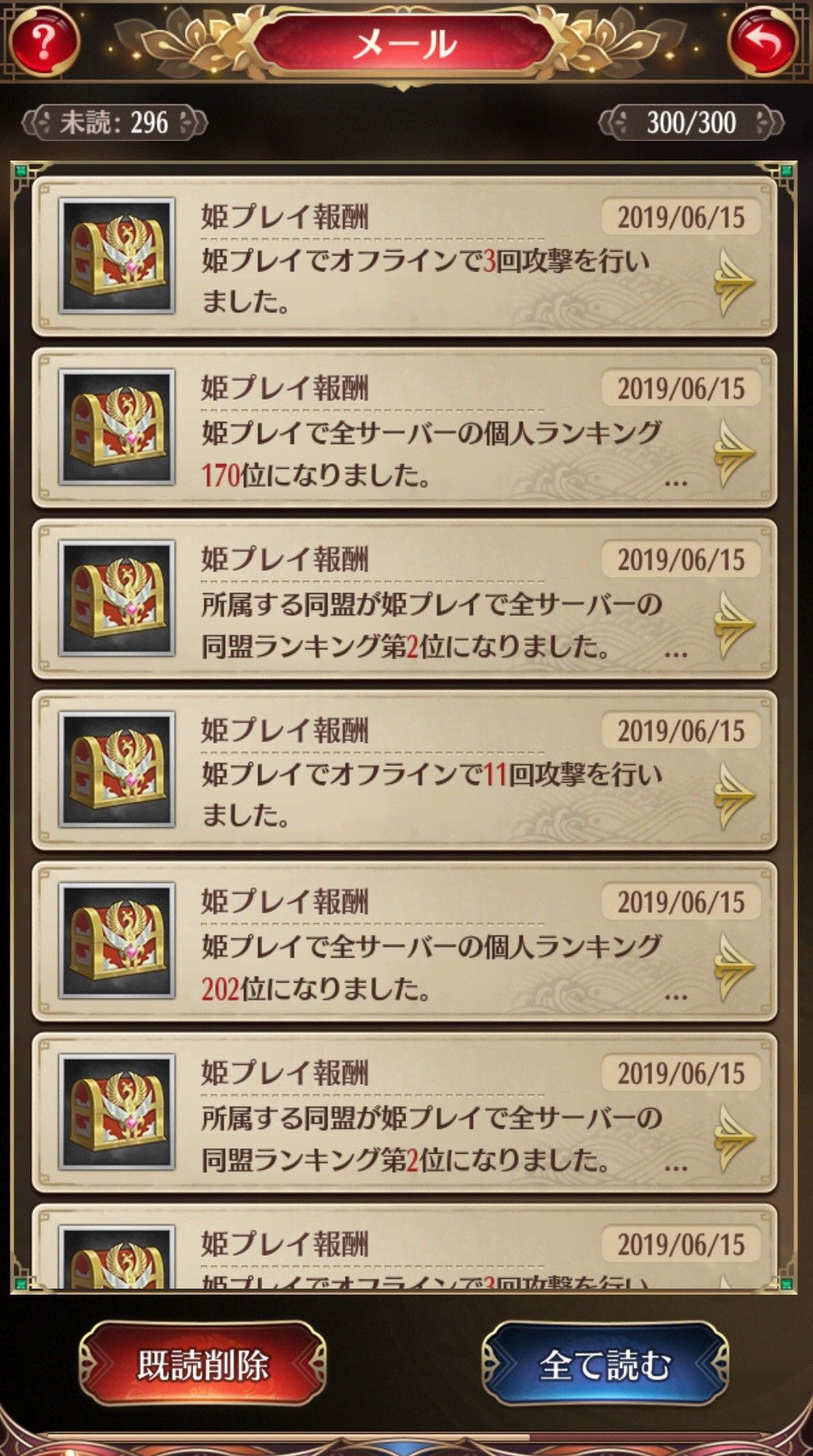Viewport: 813px width, 1456px height.
Task: Show more via ellipsis on 170位 mail
Action: (x=675, y=482)
